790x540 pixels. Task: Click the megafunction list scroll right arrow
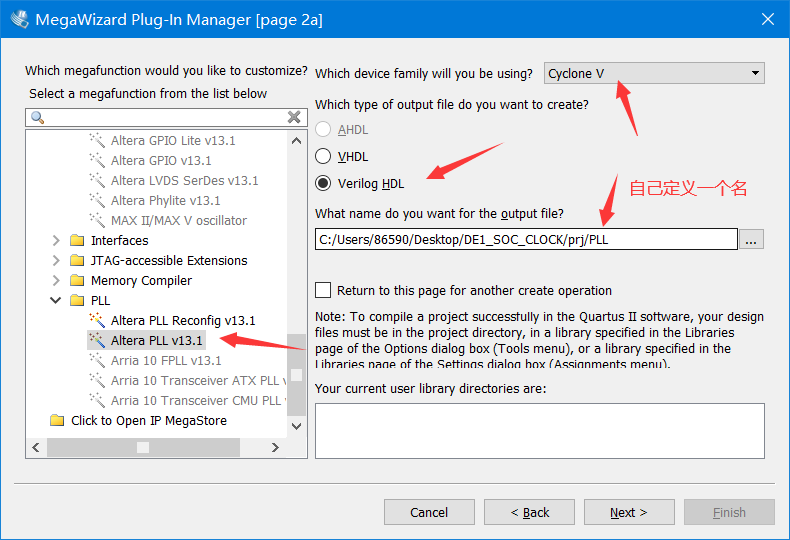(275, 447)
